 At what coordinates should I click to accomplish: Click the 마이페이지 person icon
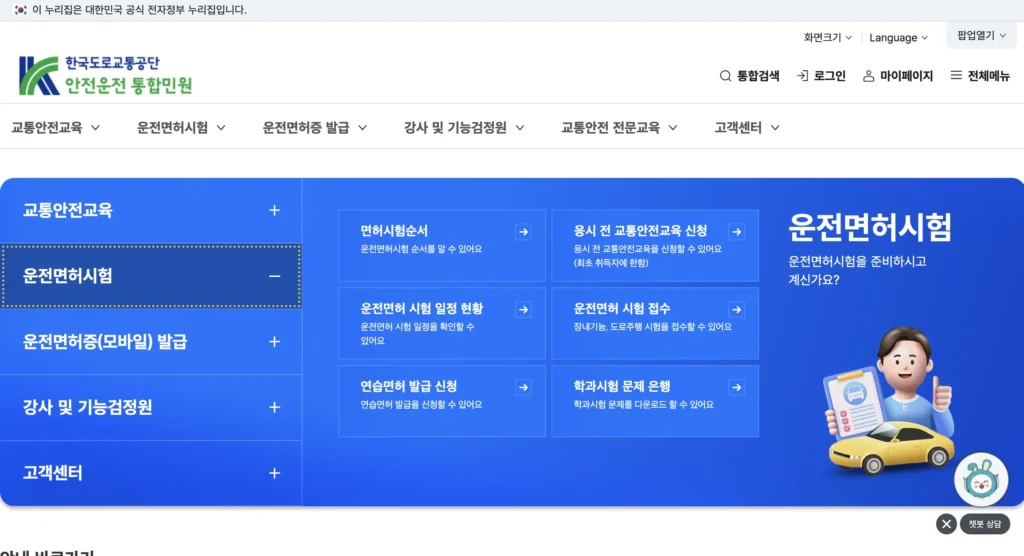click(869, 76)
